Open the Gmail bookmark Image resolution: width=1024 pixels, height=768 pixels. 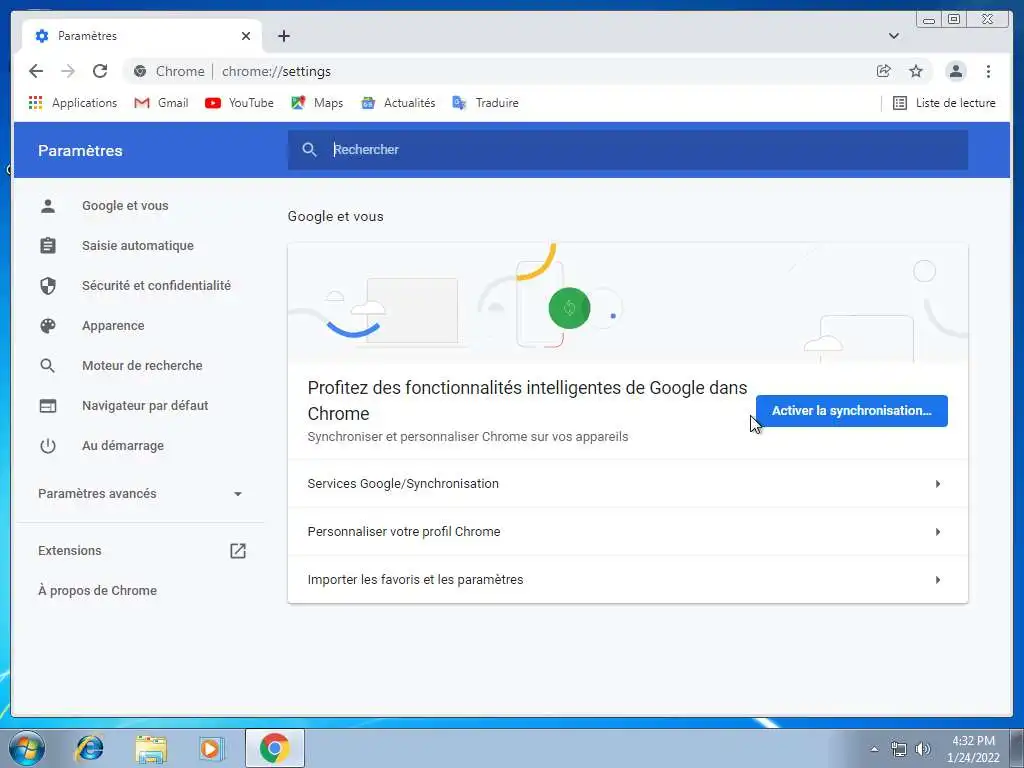(x=161, y=103)
